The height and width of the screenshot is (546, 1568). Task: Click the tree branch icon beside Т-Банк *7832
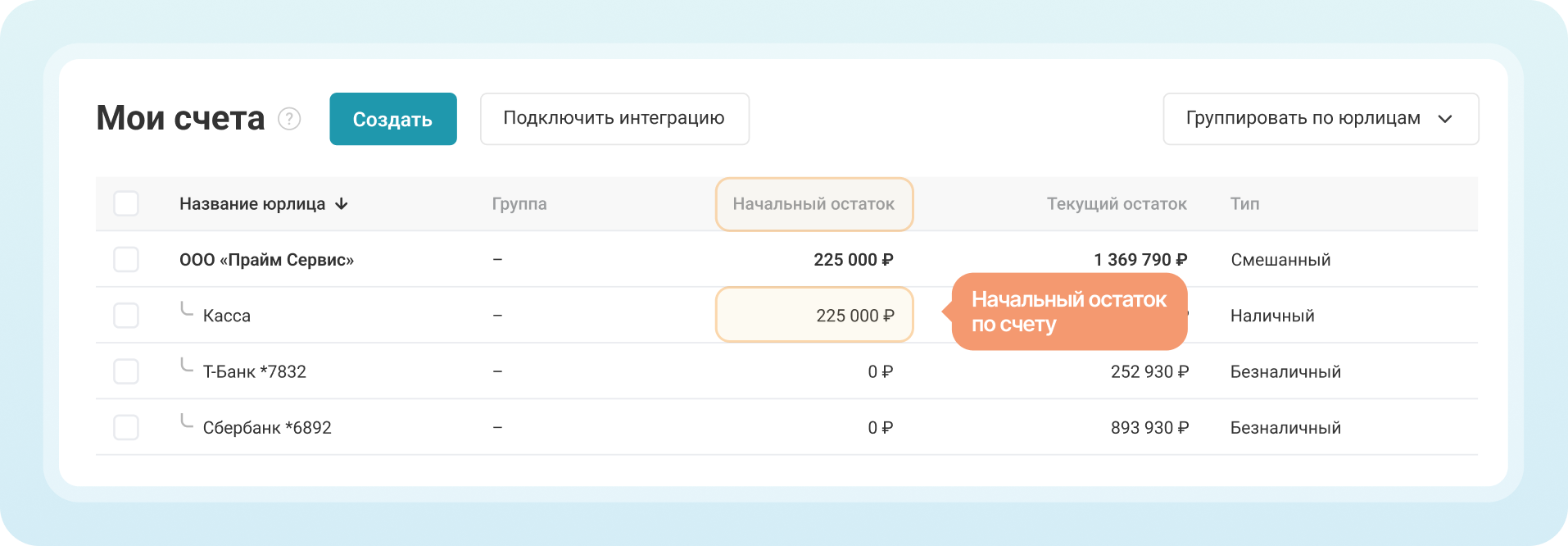(x=187, y=365)
